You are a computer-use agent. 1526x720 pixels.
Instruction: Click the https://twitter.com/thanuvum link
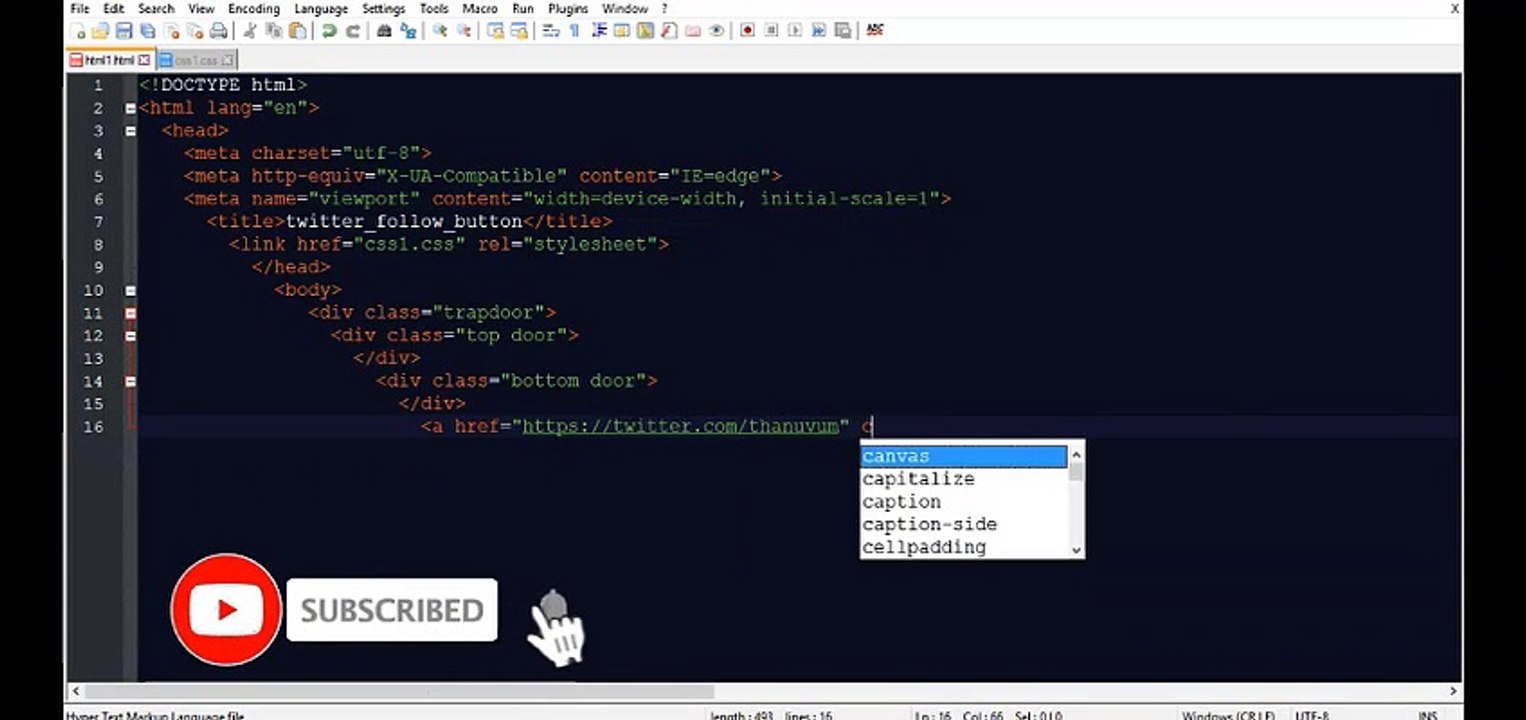point(680,427)
